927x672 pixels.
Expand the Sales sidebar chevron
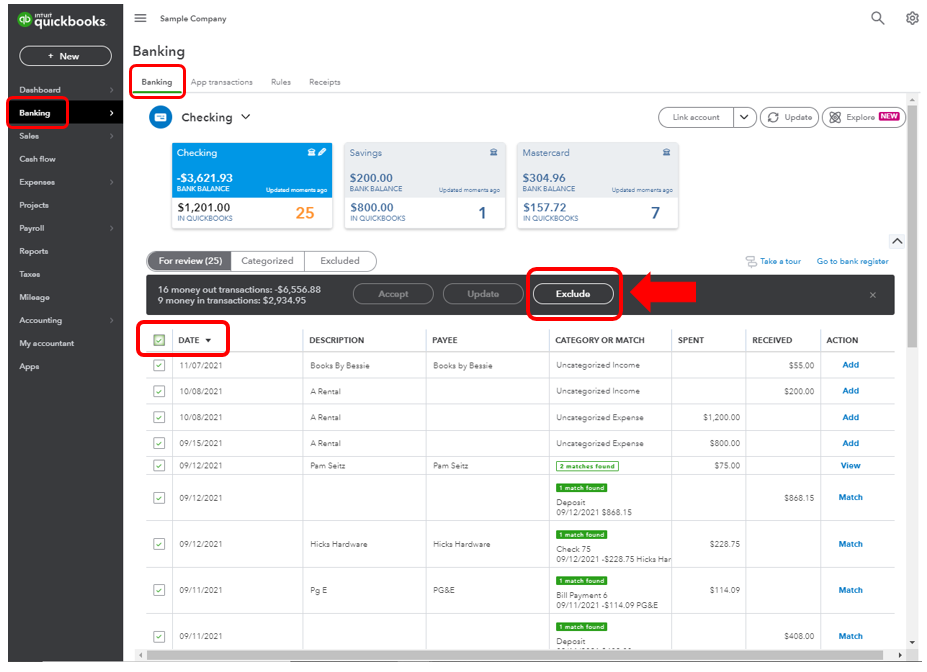pos(112,136)
